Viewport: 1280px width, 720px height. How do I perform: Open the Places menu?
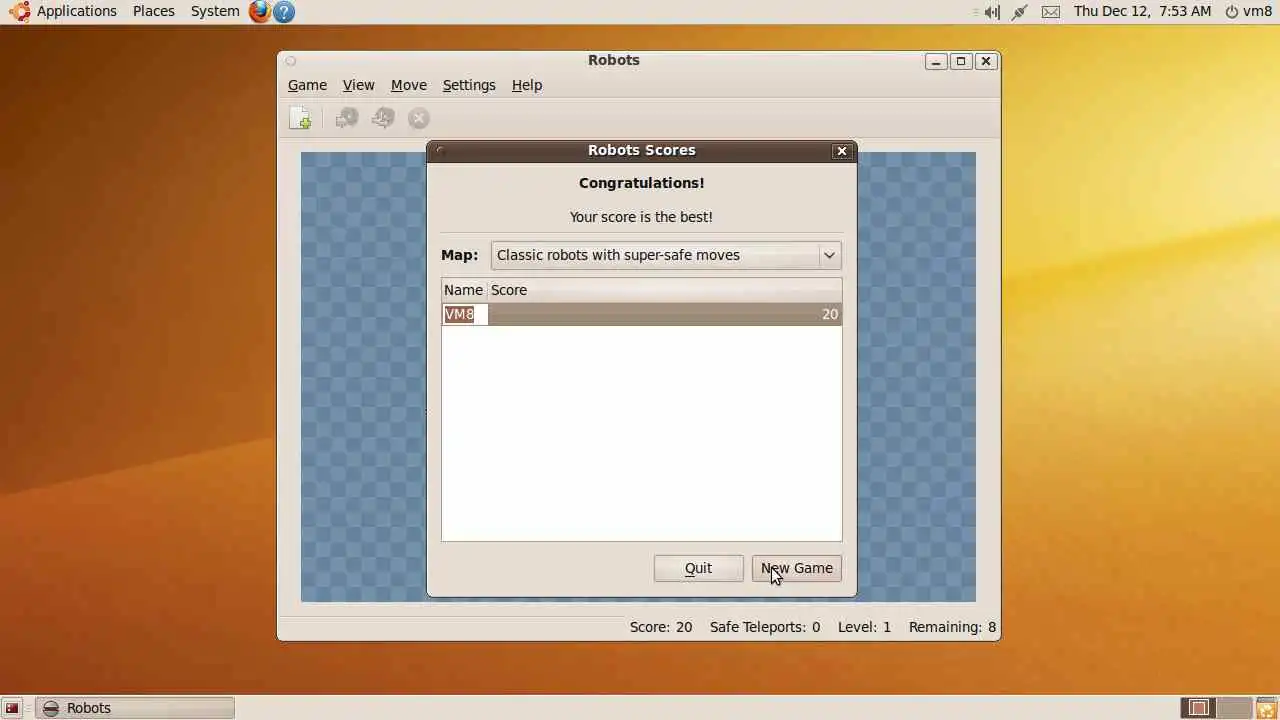(x=154, y=11)
